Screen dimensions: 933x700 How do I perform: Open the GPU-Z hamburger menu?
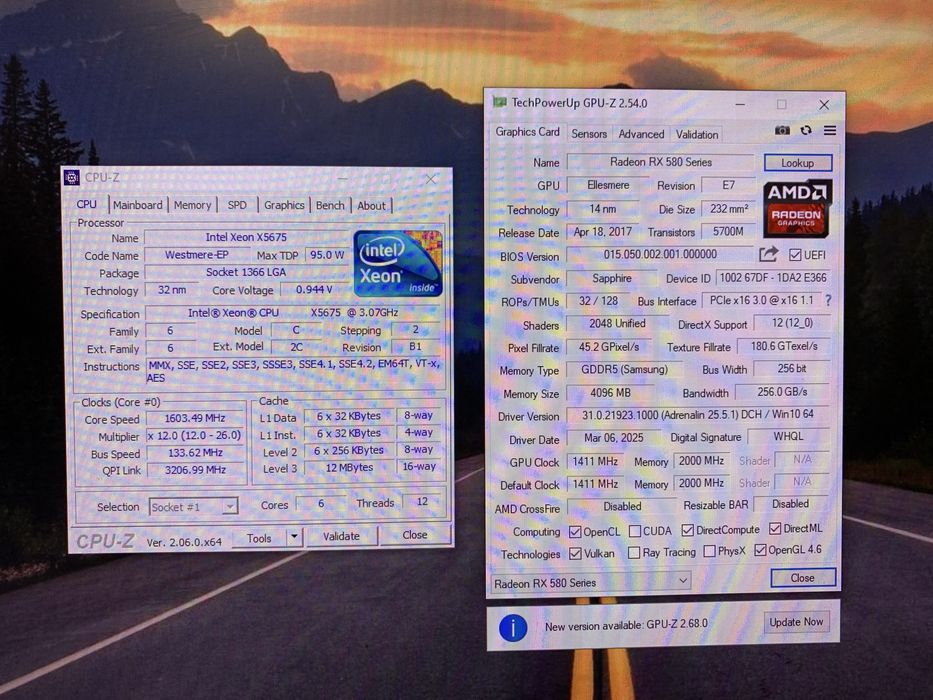click(x=829, y=130)
